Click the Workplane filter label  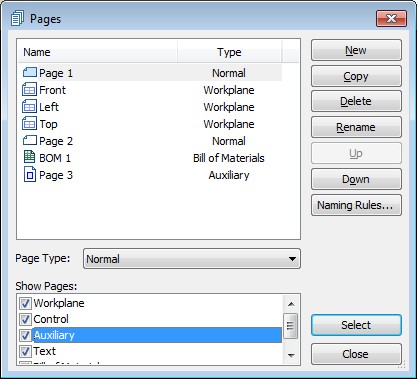coord(59,303)
